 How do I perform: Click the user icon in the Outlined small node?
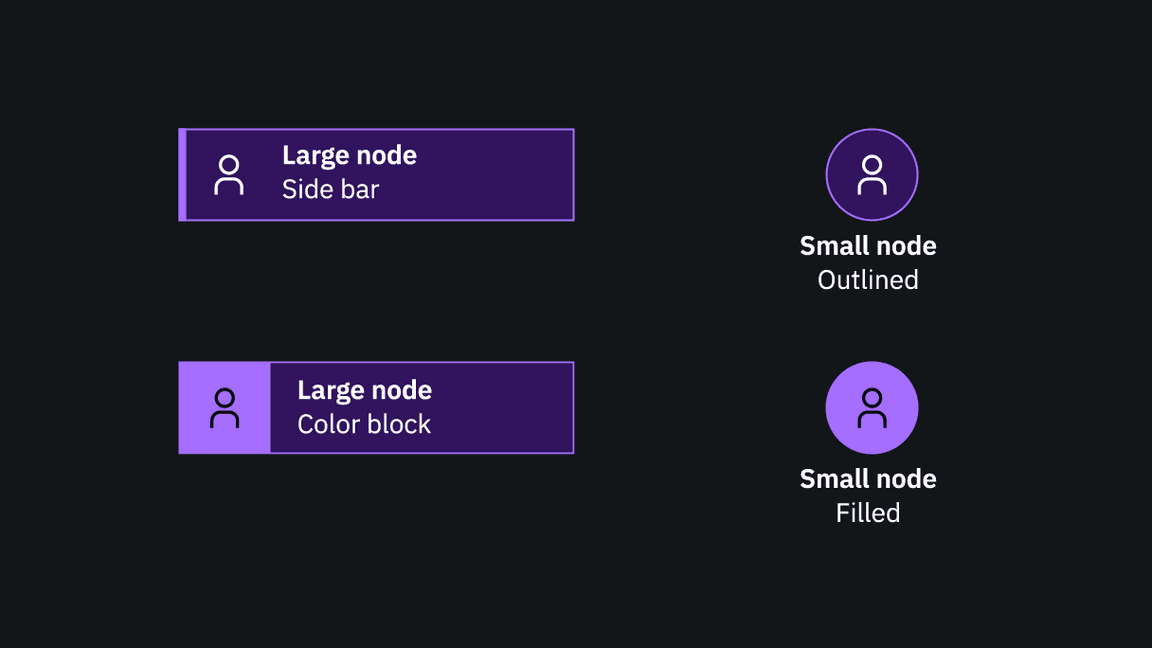coord(871,174)
